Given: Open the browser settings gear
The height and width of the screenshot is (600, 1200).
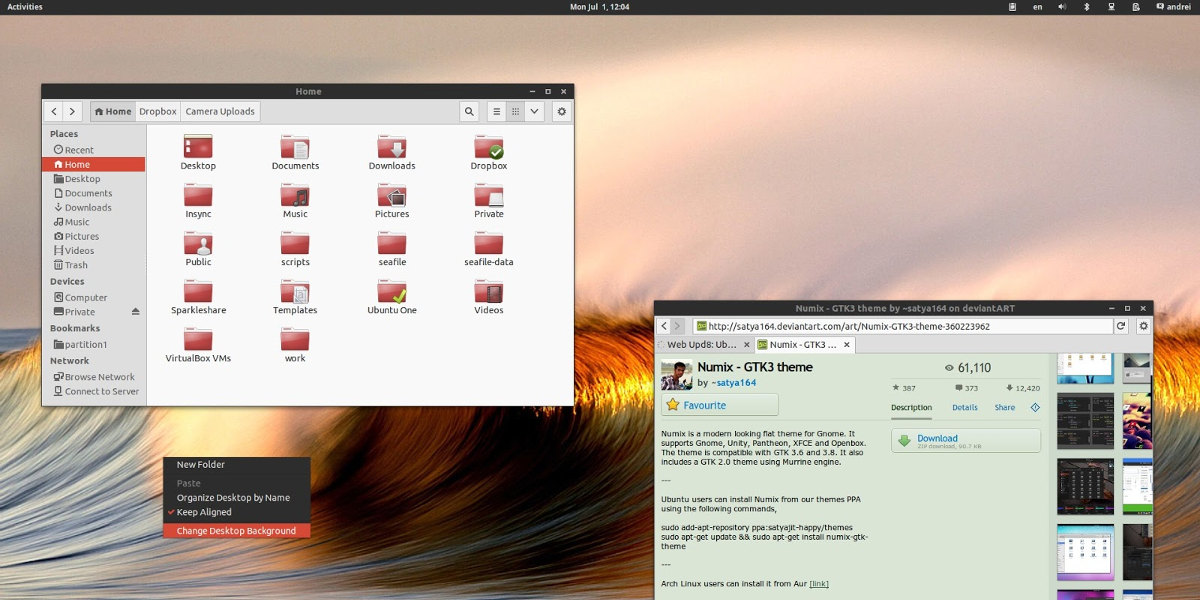Looking at the screenshot, I should pyautogui.click(x=1144, y=326).
